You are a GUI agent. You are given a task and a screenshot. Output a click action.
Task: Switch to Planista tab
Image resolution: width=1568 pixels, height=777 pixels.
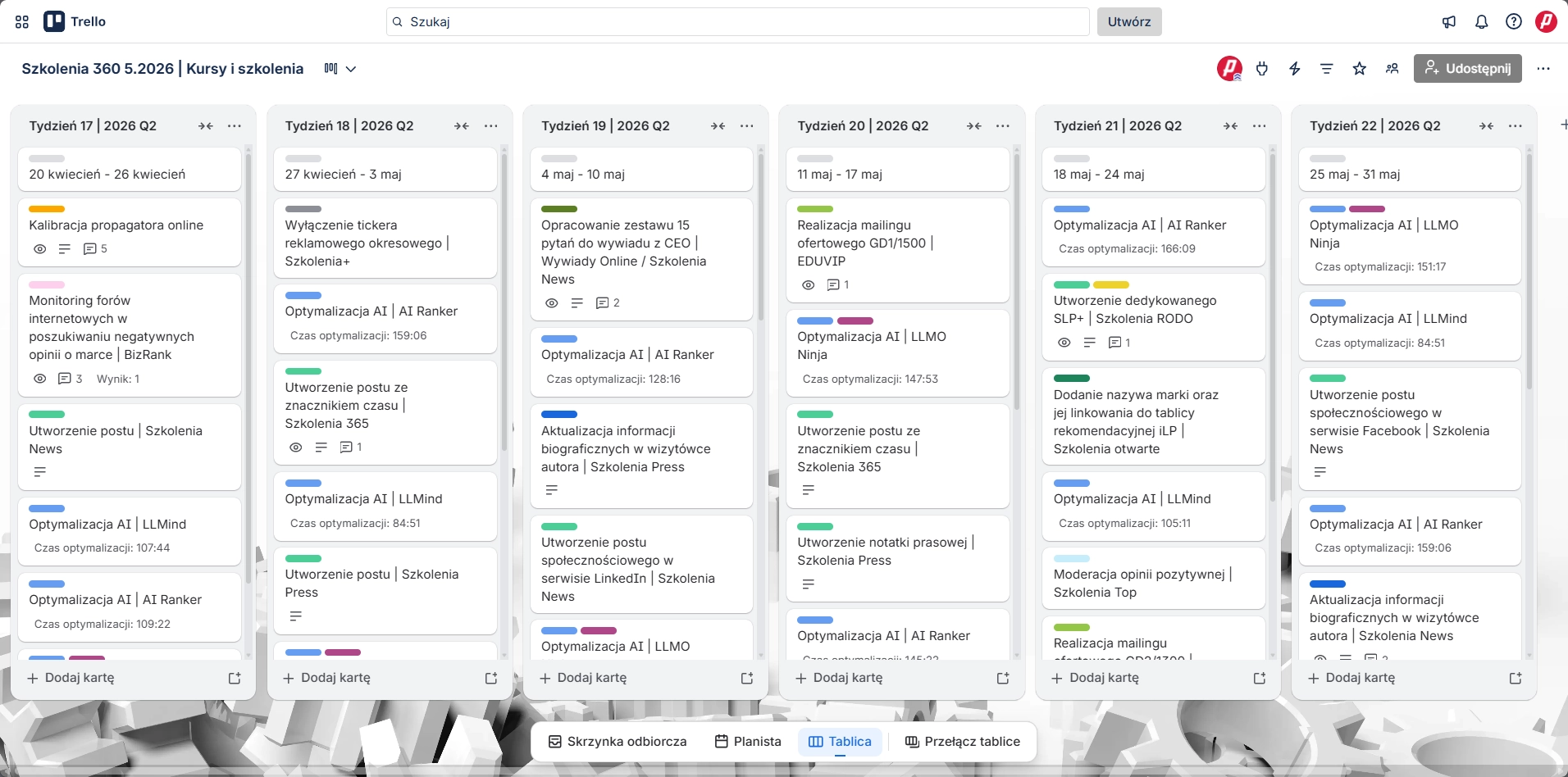coord(748,742)
